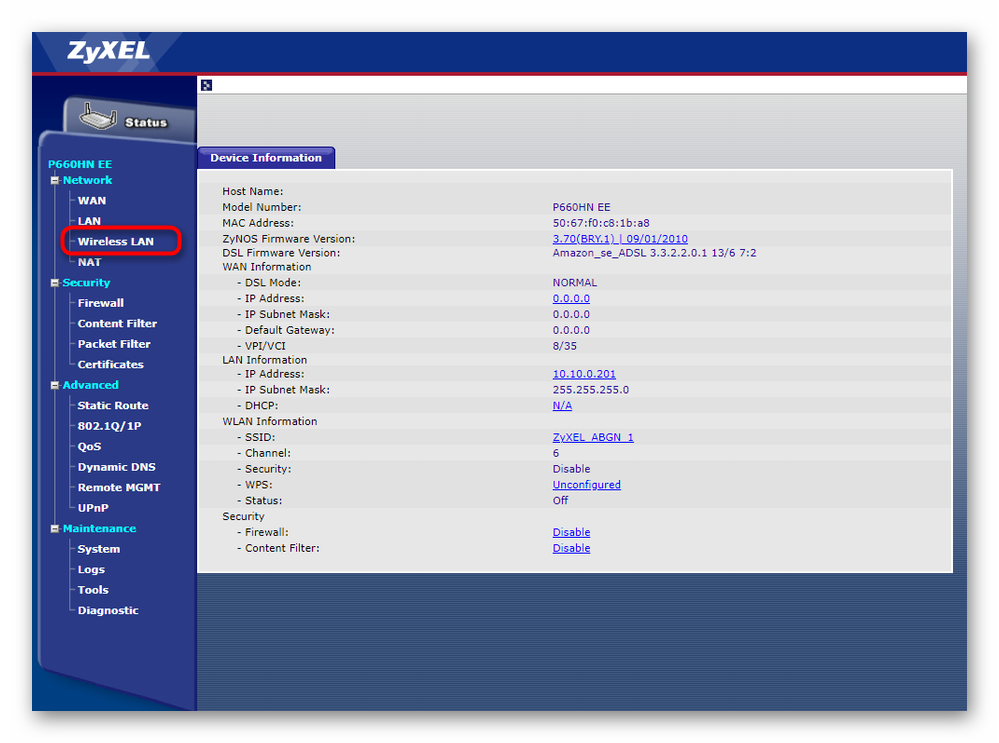Viewport: 999px width, 743px height.
Task: Collapse the Maintenance tree section
Action: pyautogui.click(x=55, y=529)
